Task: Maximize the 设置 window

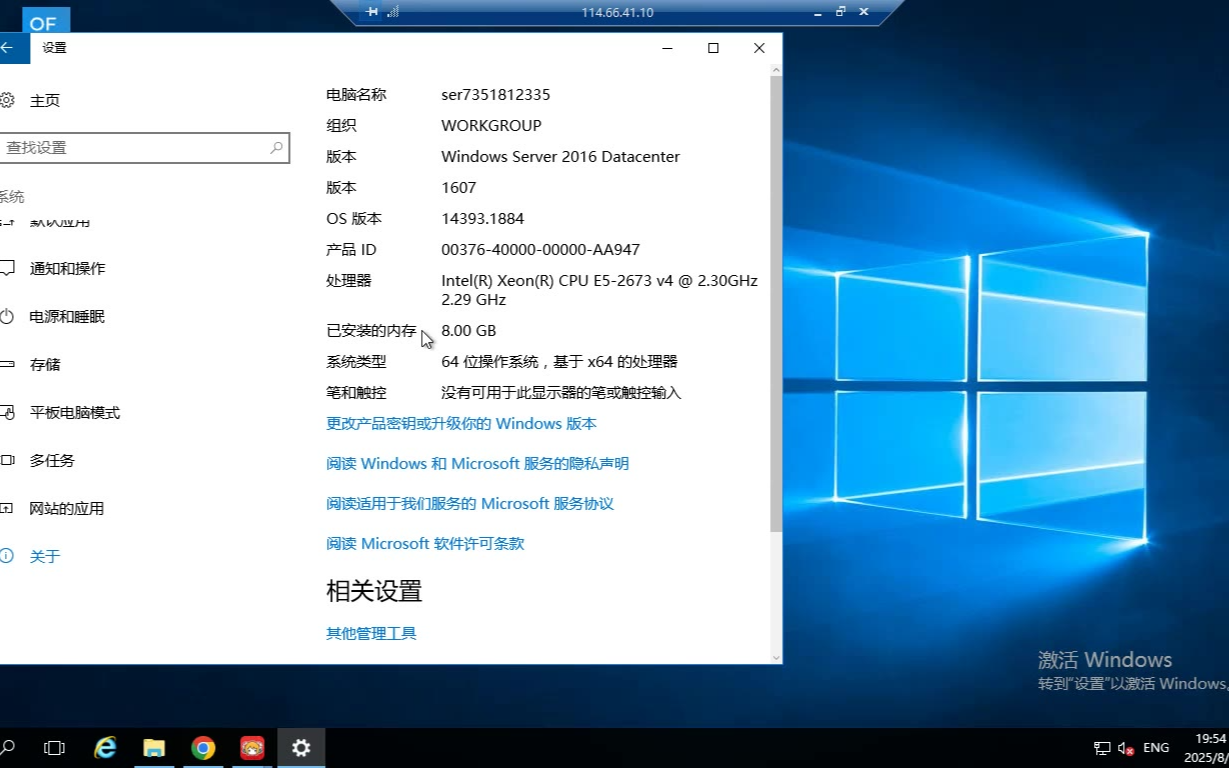Action: [x=713, y=48]
